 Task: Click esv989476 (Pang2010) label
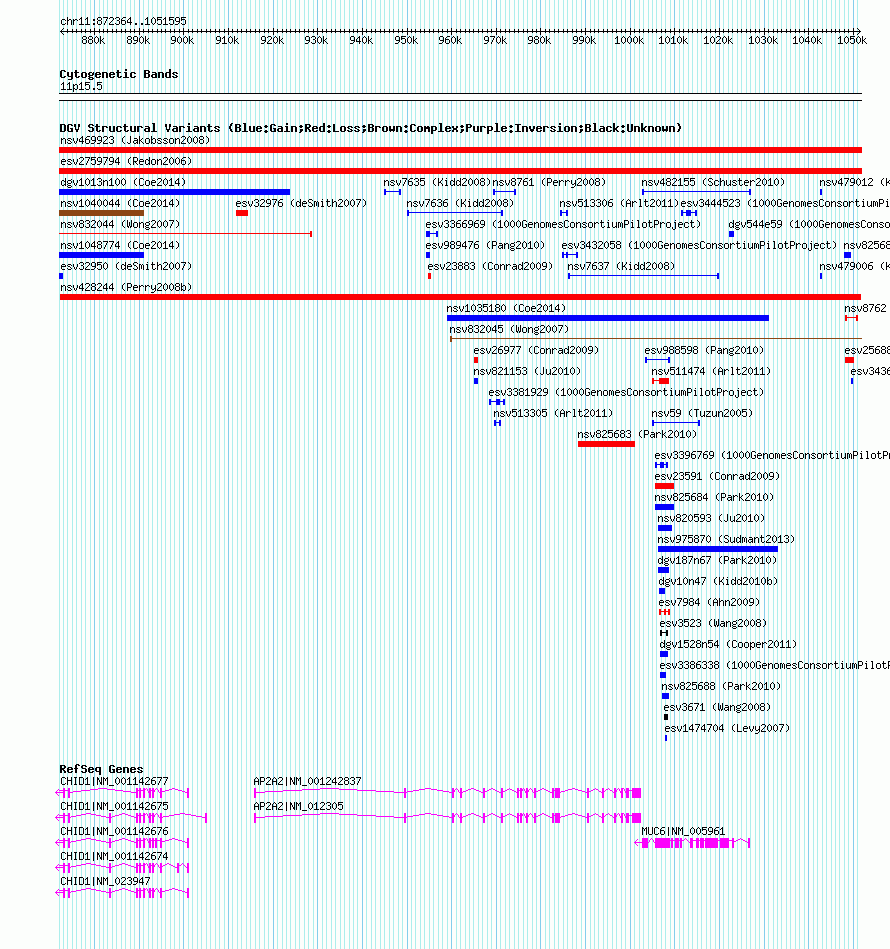tap(485, 245)
